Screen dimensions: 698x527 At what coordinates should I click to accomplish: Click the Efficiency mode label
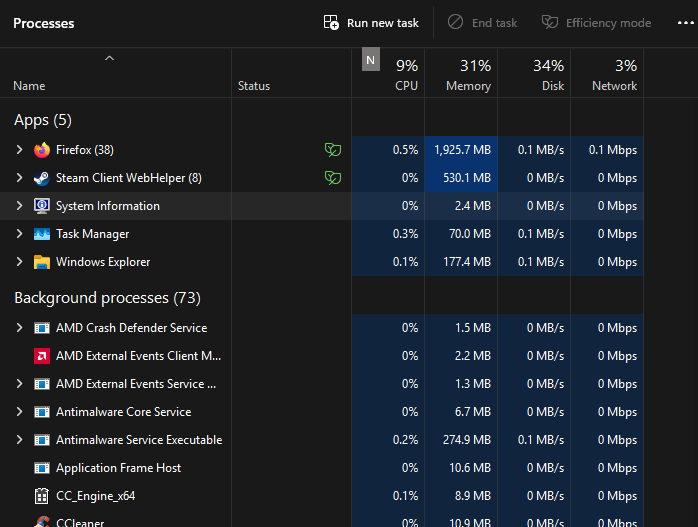point(609,23)
